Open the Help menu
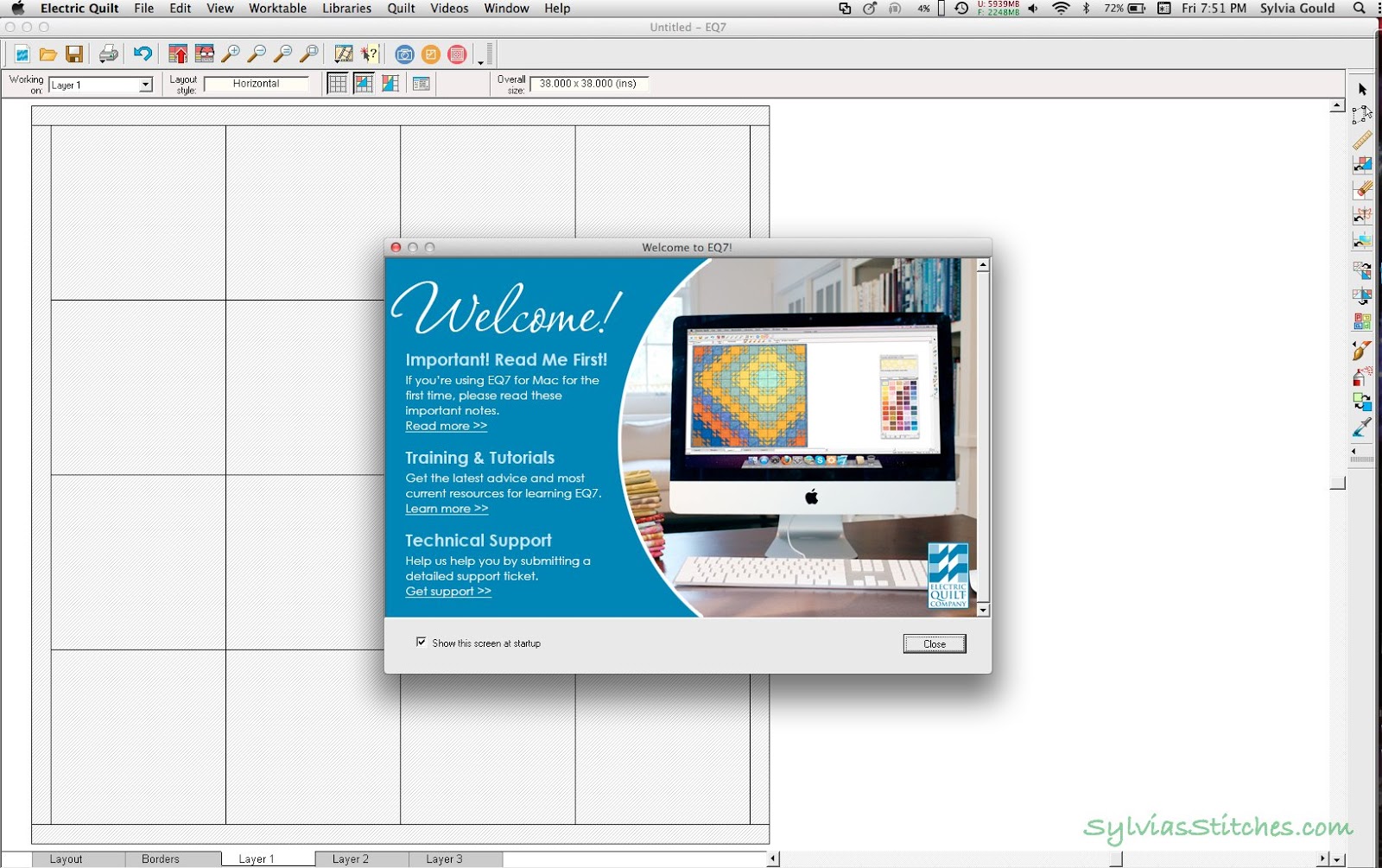This screenshot has height=868, width=1382. coord(557,9)
